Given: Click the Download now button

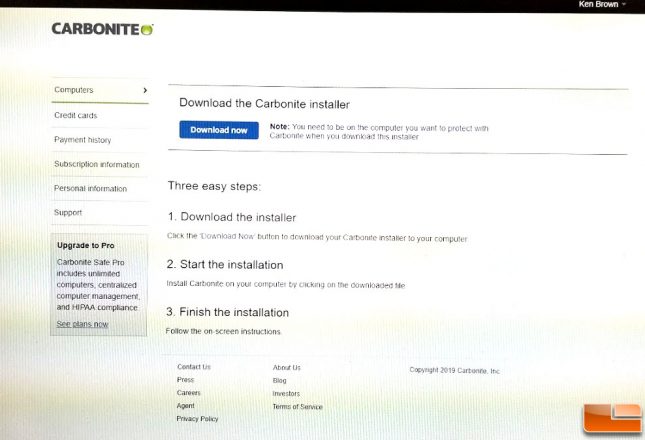Looking at the screenshot, I should 219,130.
